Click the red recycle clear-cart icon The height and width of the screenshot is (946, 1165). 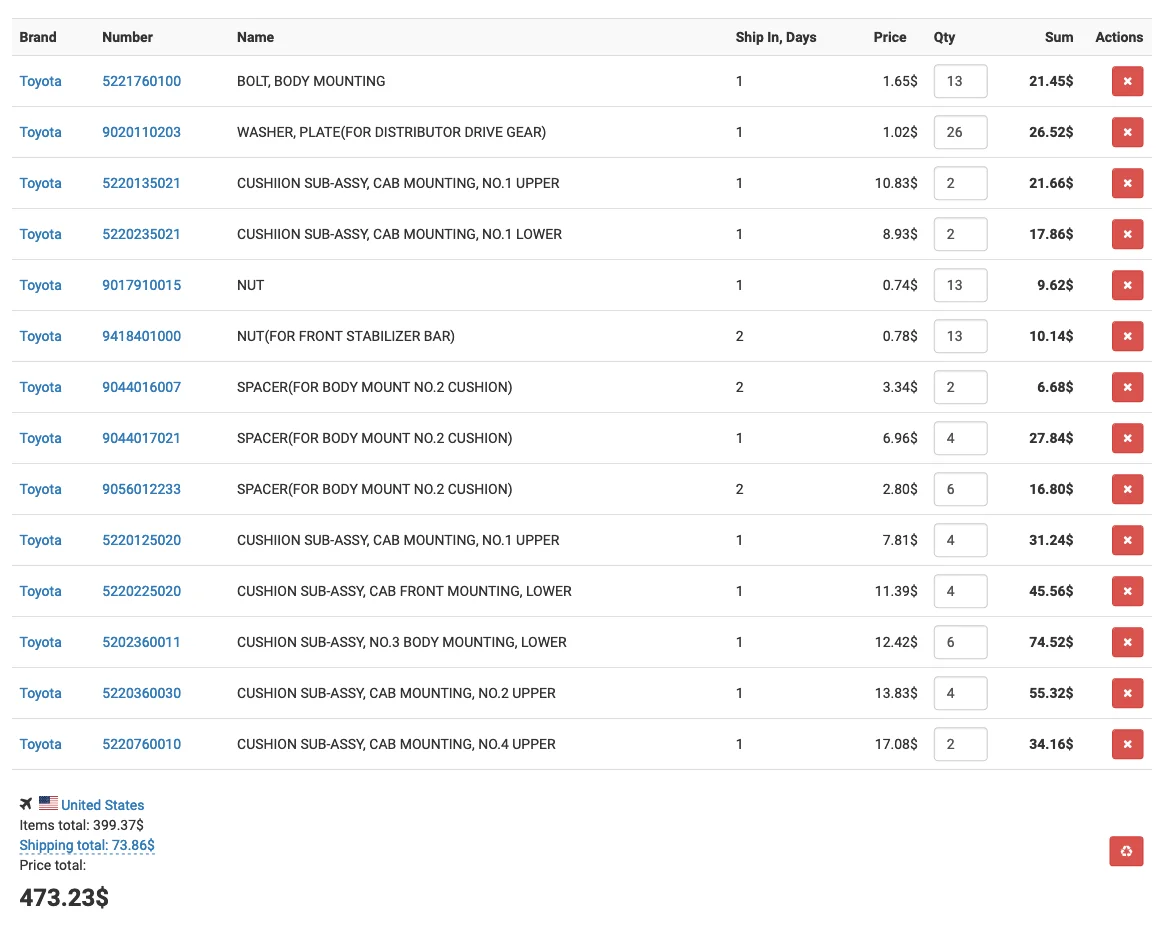click(1126, 851)
